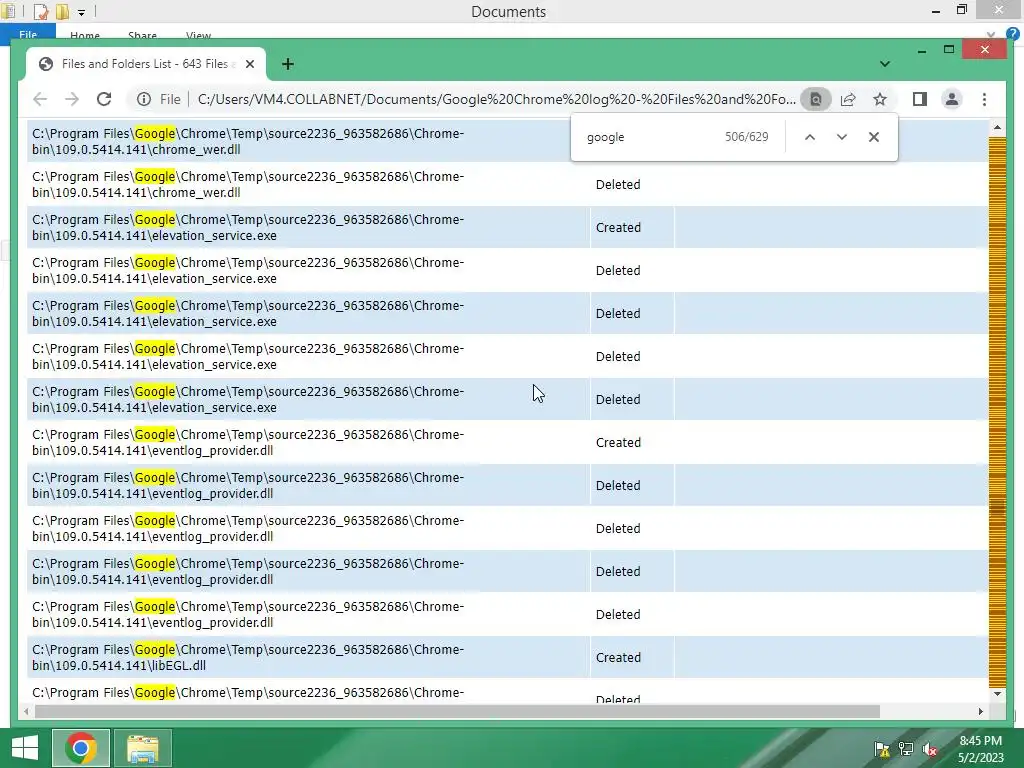The image size is (1024, 768).
Task: Open volume muted tray icon
Action: coord(930,749)
